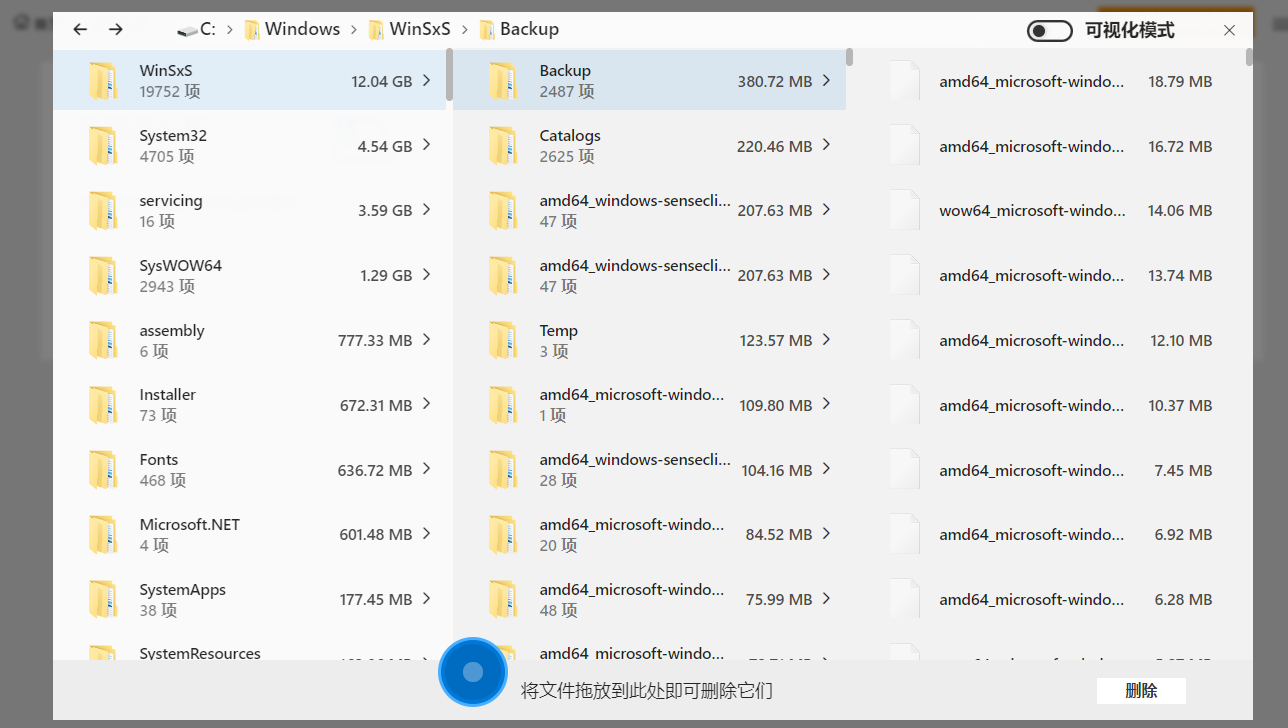Click the 777.33 MB size value
Viewport: 1288px width, 728px height.
(x=375, y=341)
